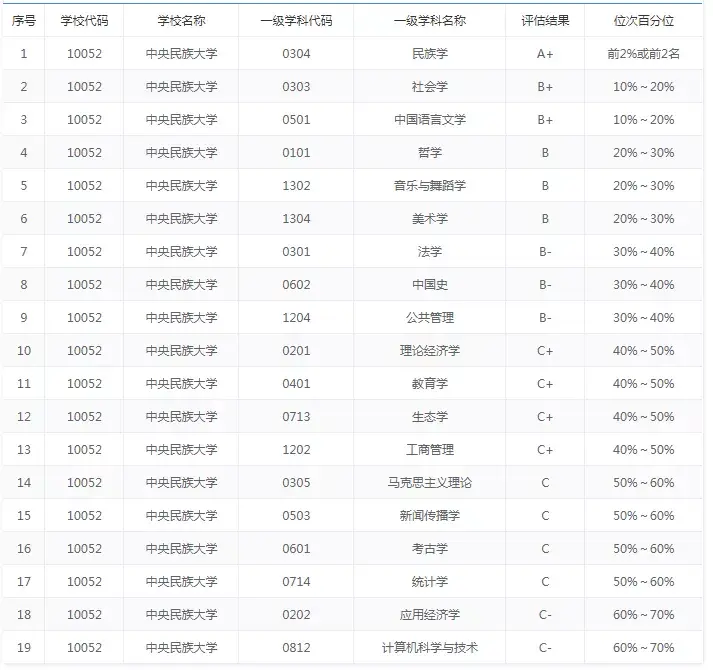Image resolution: width=713 pixels, height=670 pixels.
Task: Select the 民族学 discipline cell
Action: click(x=430, y=54)
